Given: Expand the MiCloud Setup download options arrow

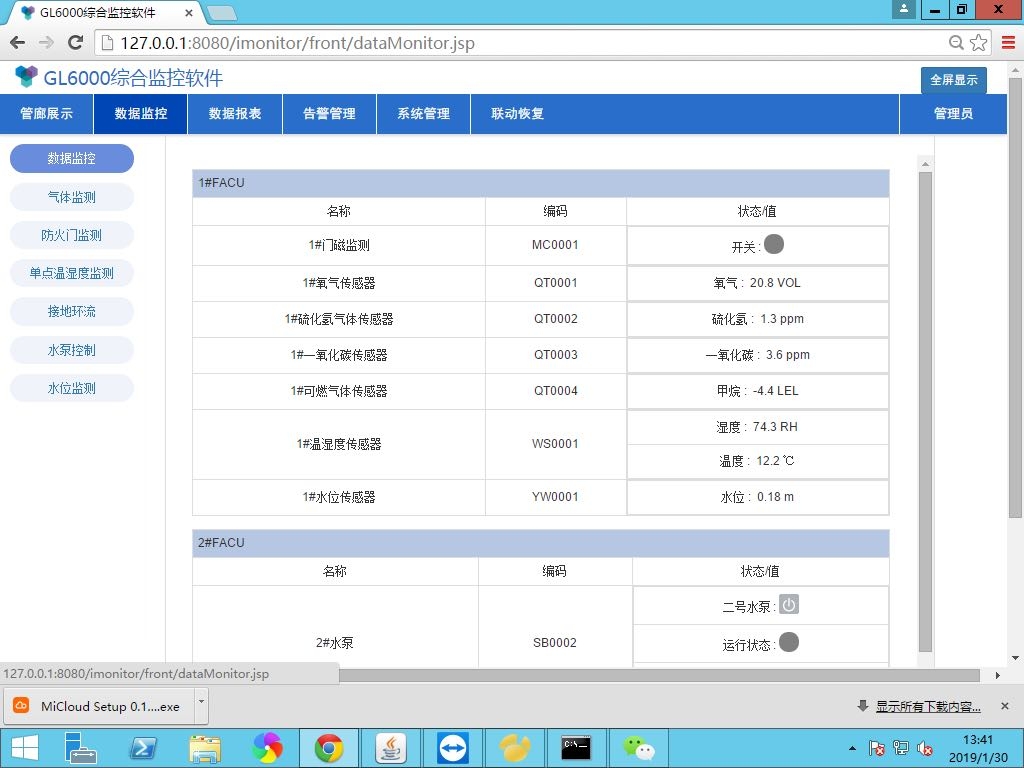Looking at the screenshot, I should (x=201, y=704).
